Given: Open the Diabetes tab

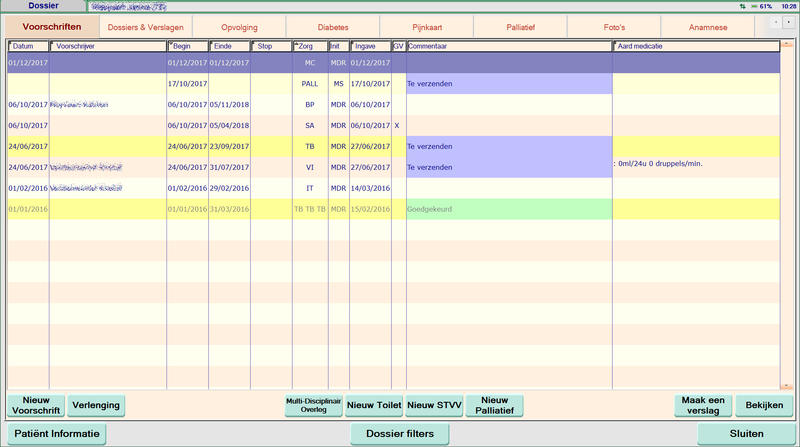Looking at the screenshot, I should pyautogui.click(x=333, y=27).
